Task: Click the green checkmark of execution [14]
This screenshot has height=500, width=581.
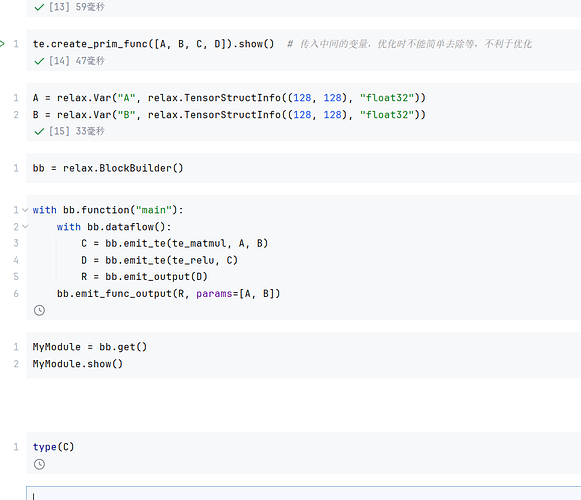Action: coord(39,61)
